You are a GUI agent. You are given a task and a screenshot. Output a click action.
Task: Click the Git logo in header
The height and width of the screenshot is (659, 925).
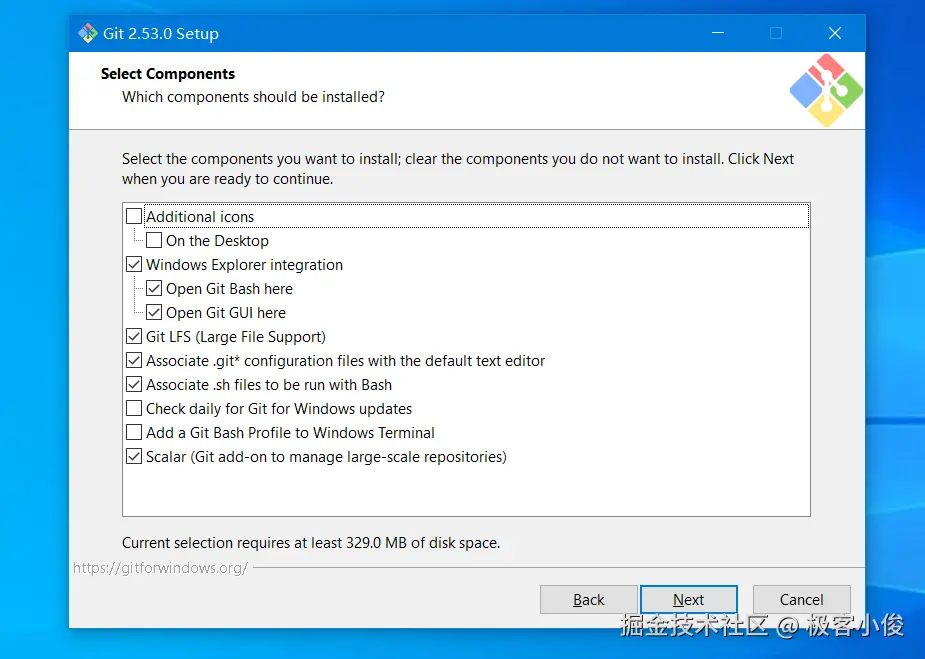[x=826, y=91]
